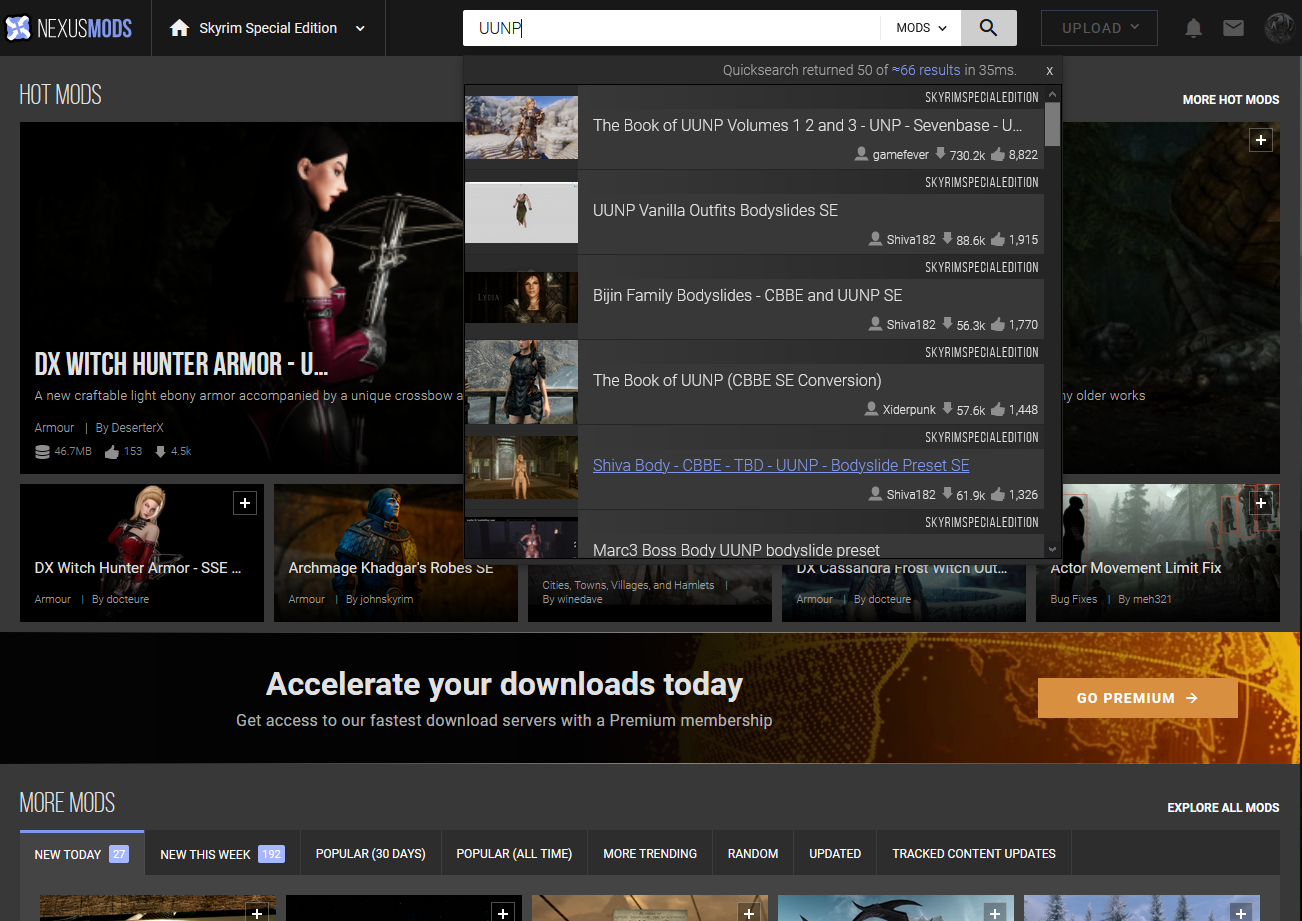Click thumbnail of Book of UUNP Volumes
This screenshot has width=1302, height=921.
pos(521,127)
